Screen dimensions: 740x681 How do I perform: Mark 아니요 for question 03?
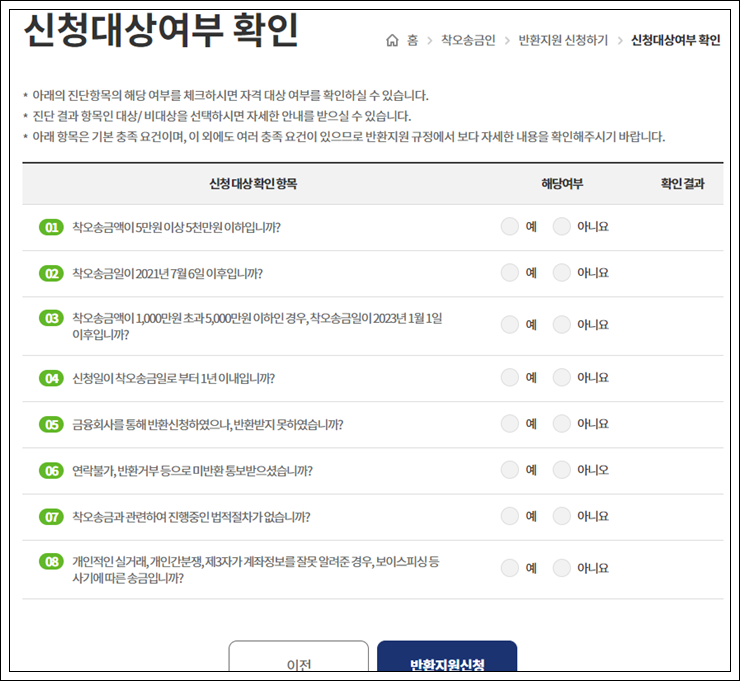pyautogui.click(x=562, y=325)
